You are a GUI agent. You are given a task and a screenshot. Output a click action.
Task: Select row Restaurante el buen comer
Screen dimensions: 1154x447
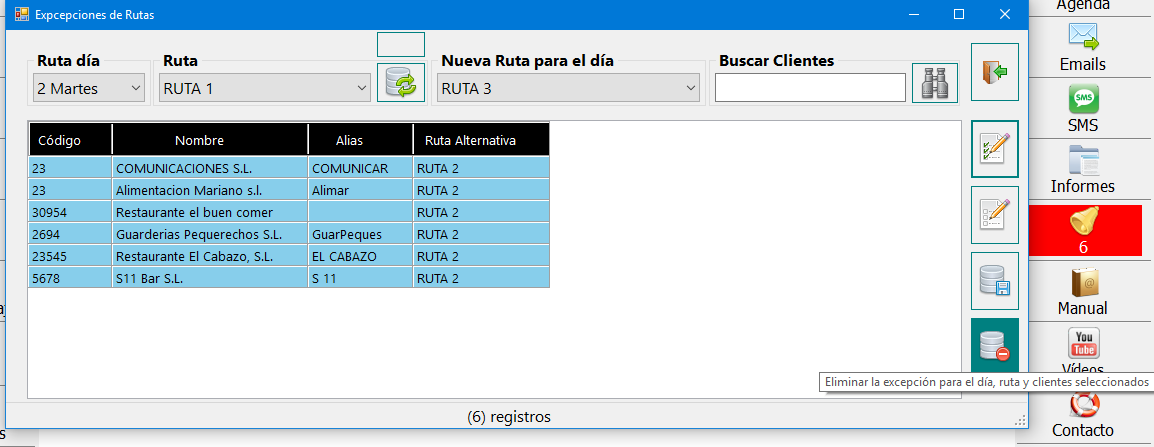288,212
